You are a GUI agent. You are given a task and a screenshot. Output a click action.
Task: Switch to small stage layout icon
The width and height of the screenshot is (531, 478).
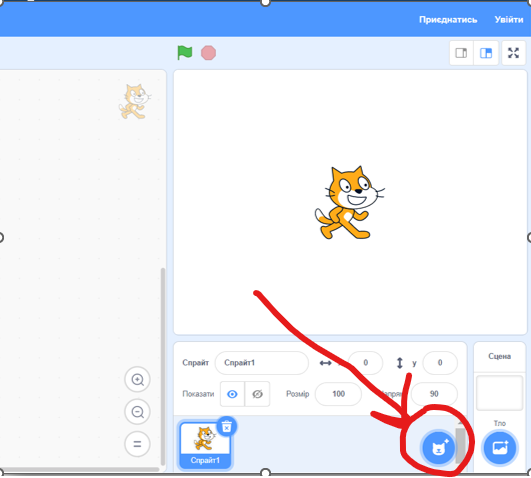461,53
